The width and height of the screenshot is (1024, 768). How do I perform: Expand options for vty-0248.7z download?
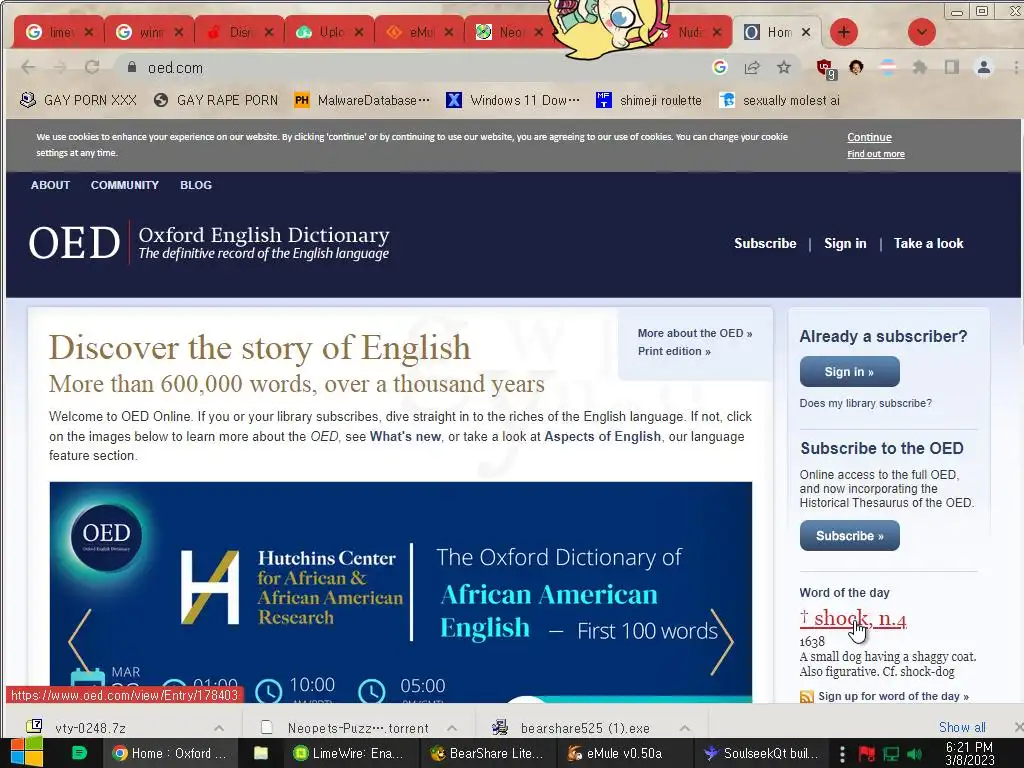coord(219,728)
